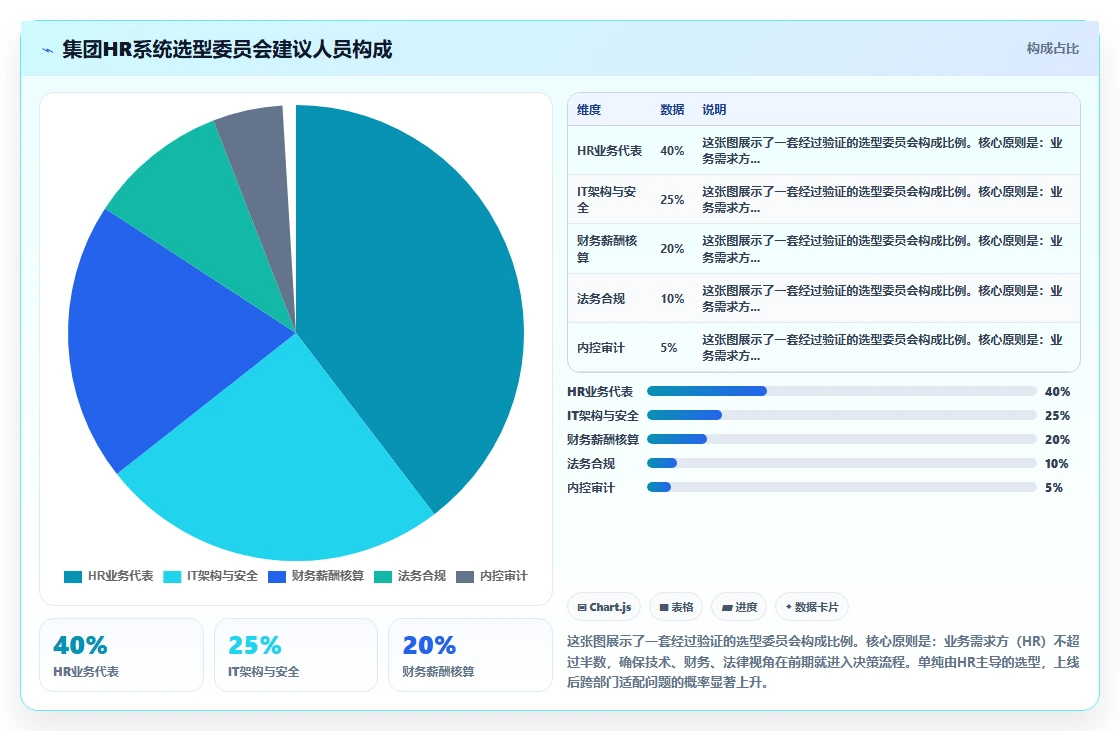The height and width of the screenshot is (731, 1120).
Task: Toggle 法务合规 legend swatch
Action: click(x=383, y=577)
